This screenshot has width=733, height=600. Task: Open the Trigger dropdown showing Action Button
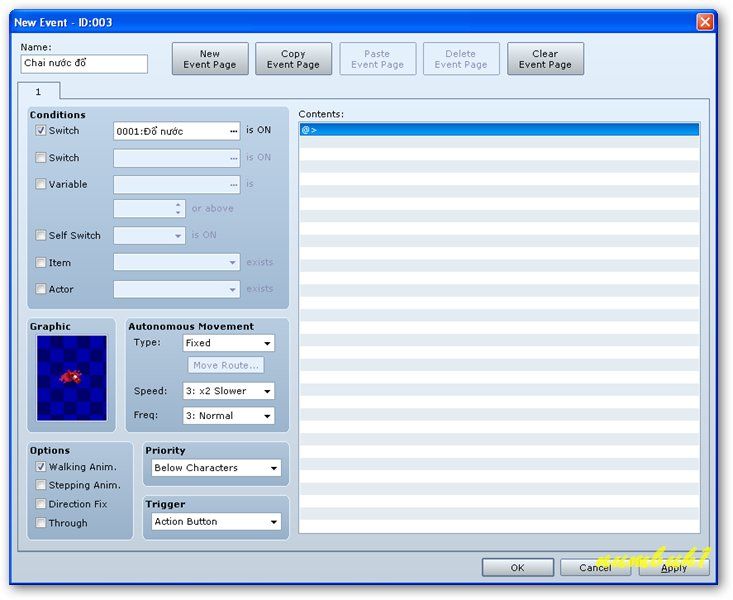[216, 522]
